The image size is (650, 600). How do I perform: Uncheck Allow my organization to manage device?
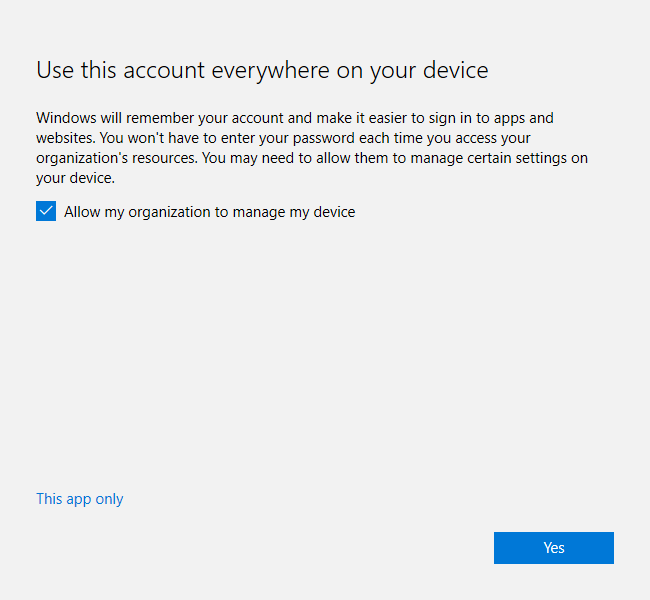[46, 211]
